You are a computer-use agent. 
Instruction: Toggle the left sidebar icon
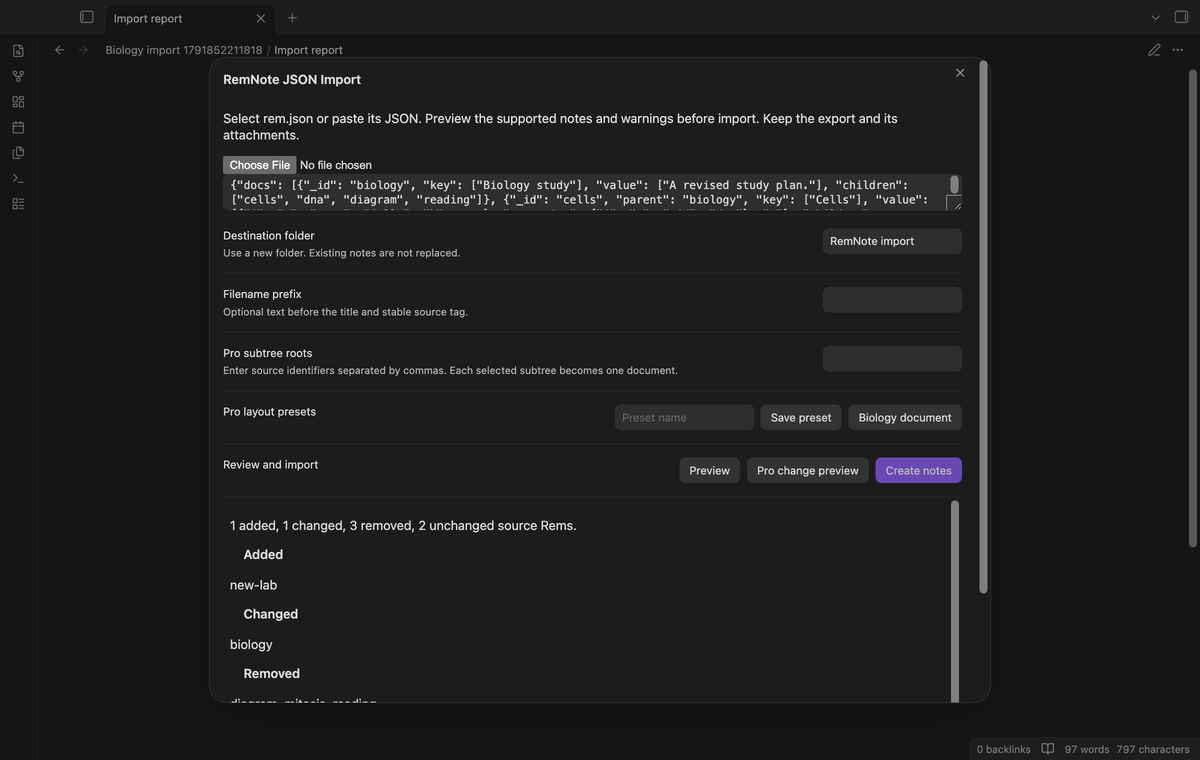(x=86, y=17)
